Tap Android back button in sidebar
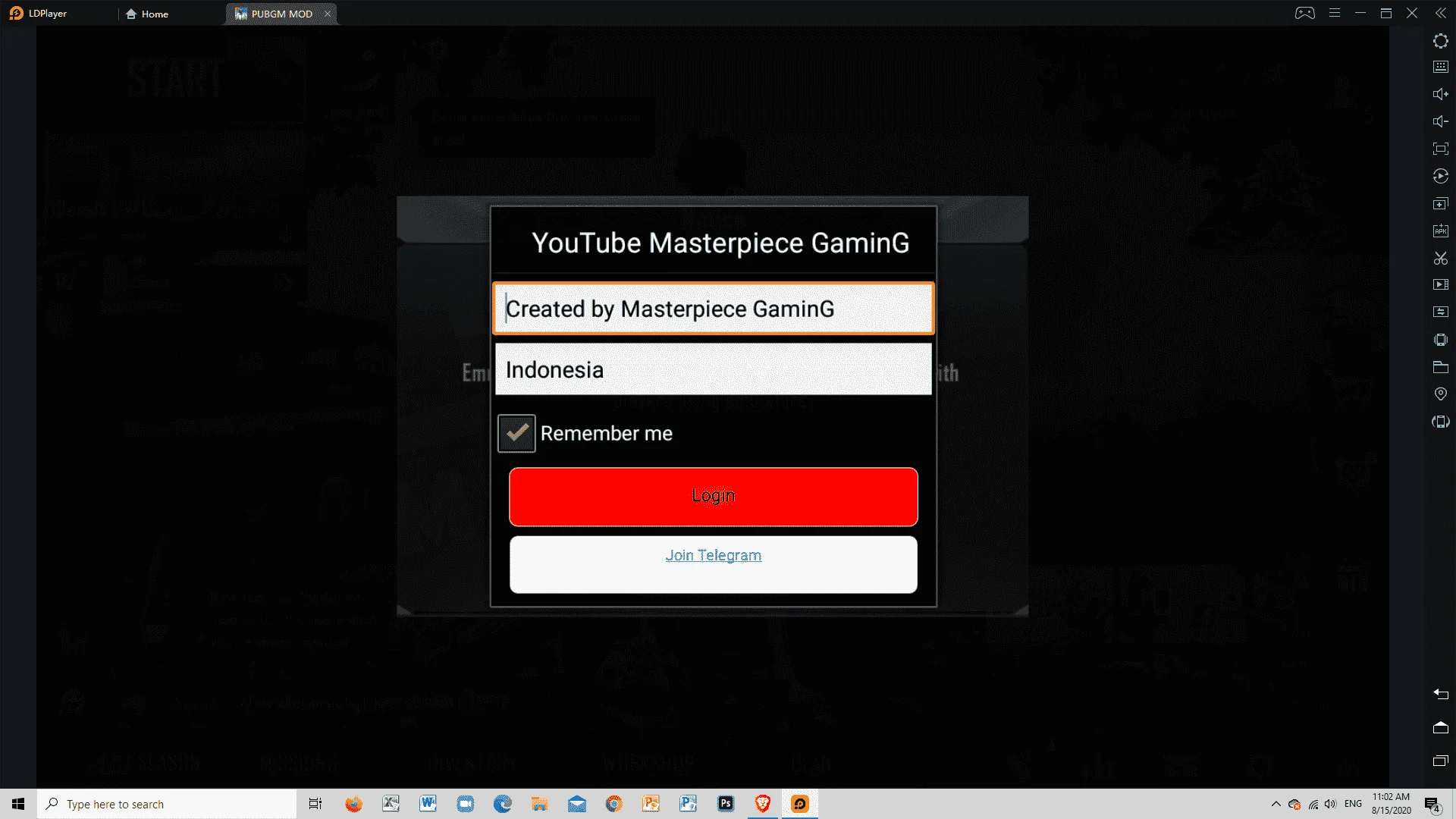 [x=1441, y=694]
